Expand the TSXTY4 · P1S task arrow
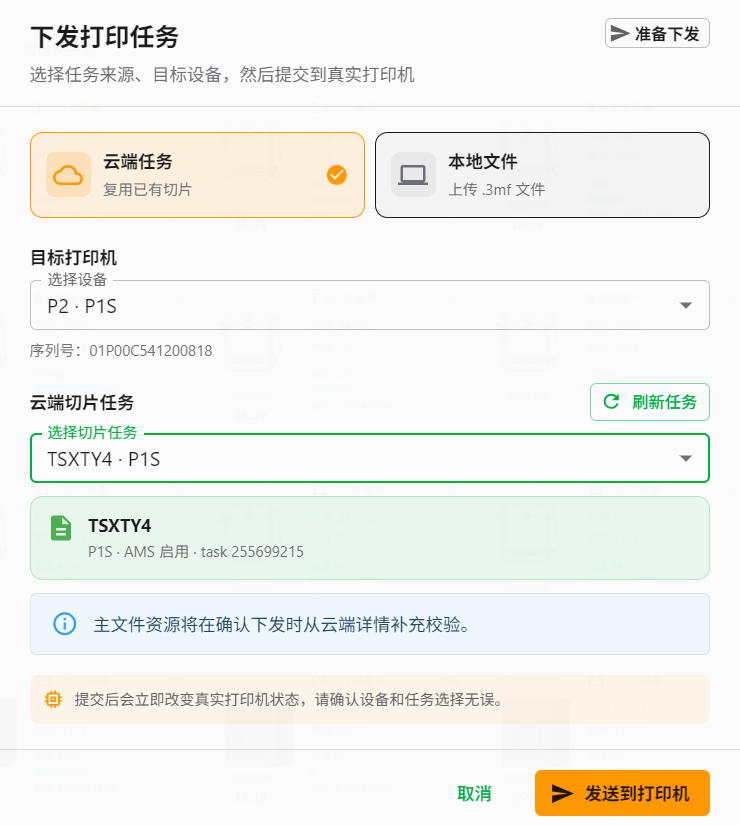Viewport: 740px width, 825px height. pyautogui.click(x=685, y=458)
